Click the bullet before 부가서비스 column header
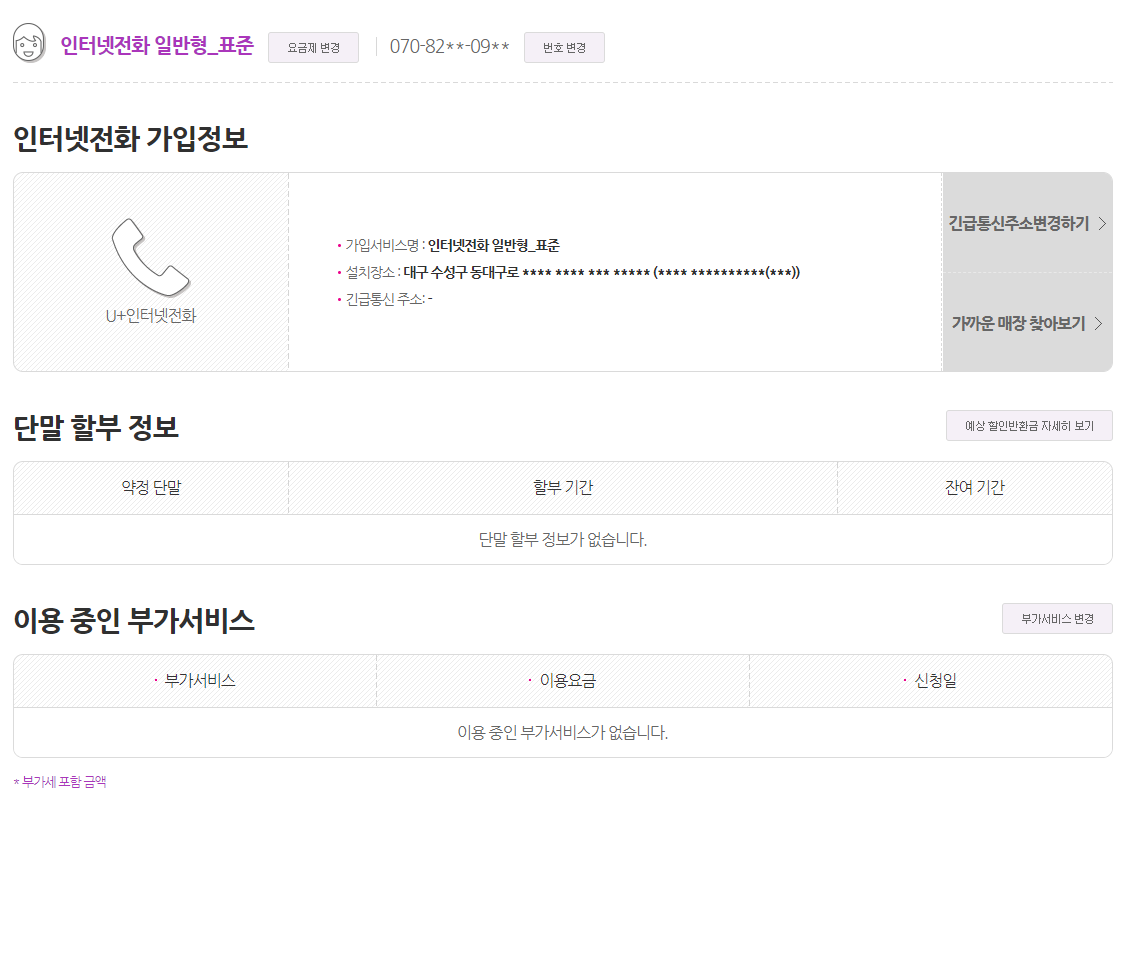 pos(155,680)
